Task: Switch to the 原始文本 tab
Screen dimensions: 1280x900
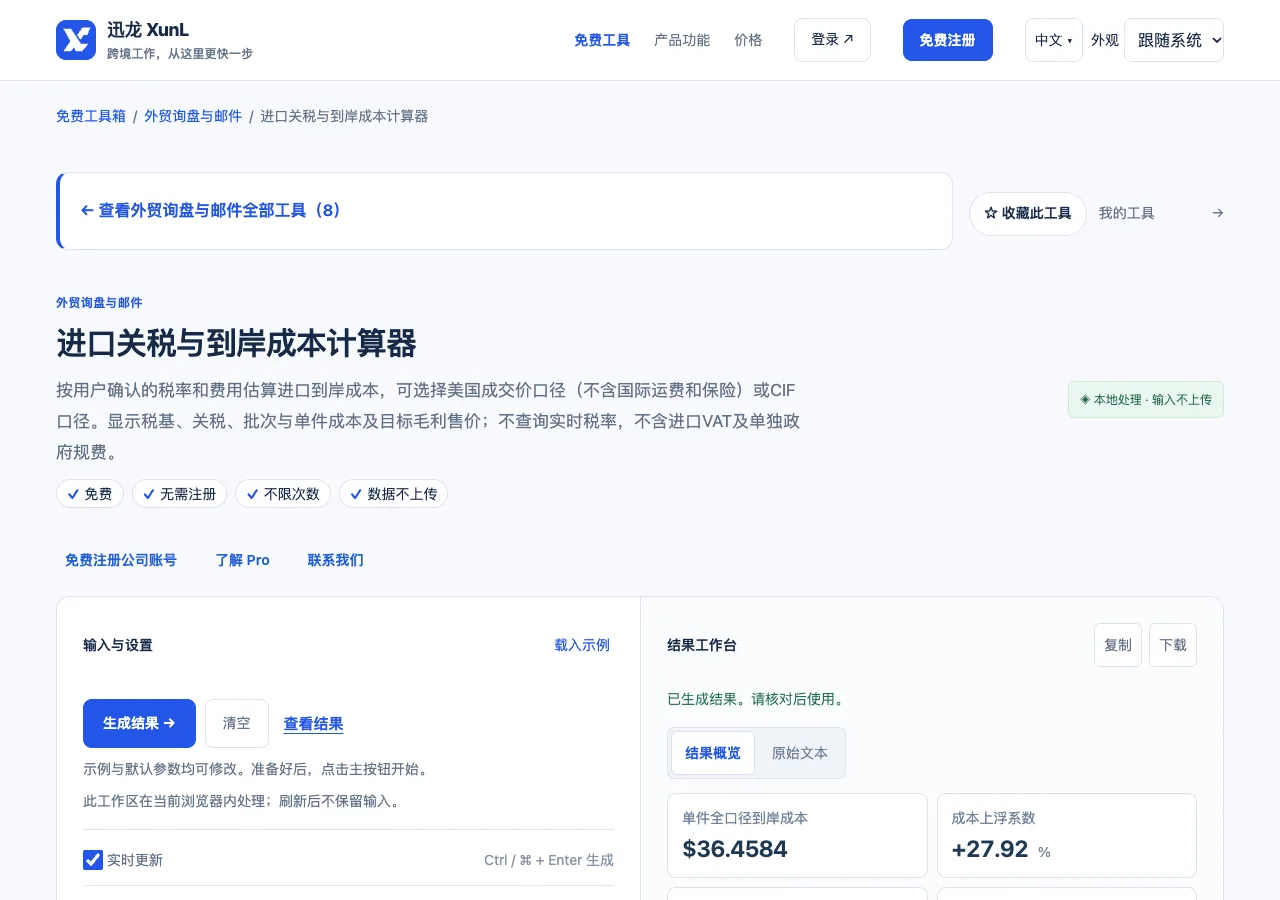Action: 800,753
